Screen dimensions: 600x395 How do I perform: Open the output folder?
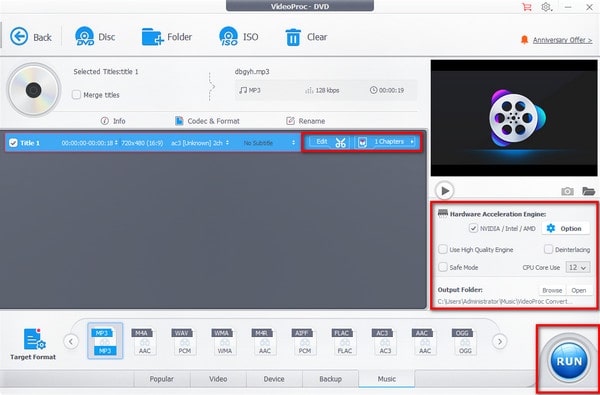tap(579, 291)
